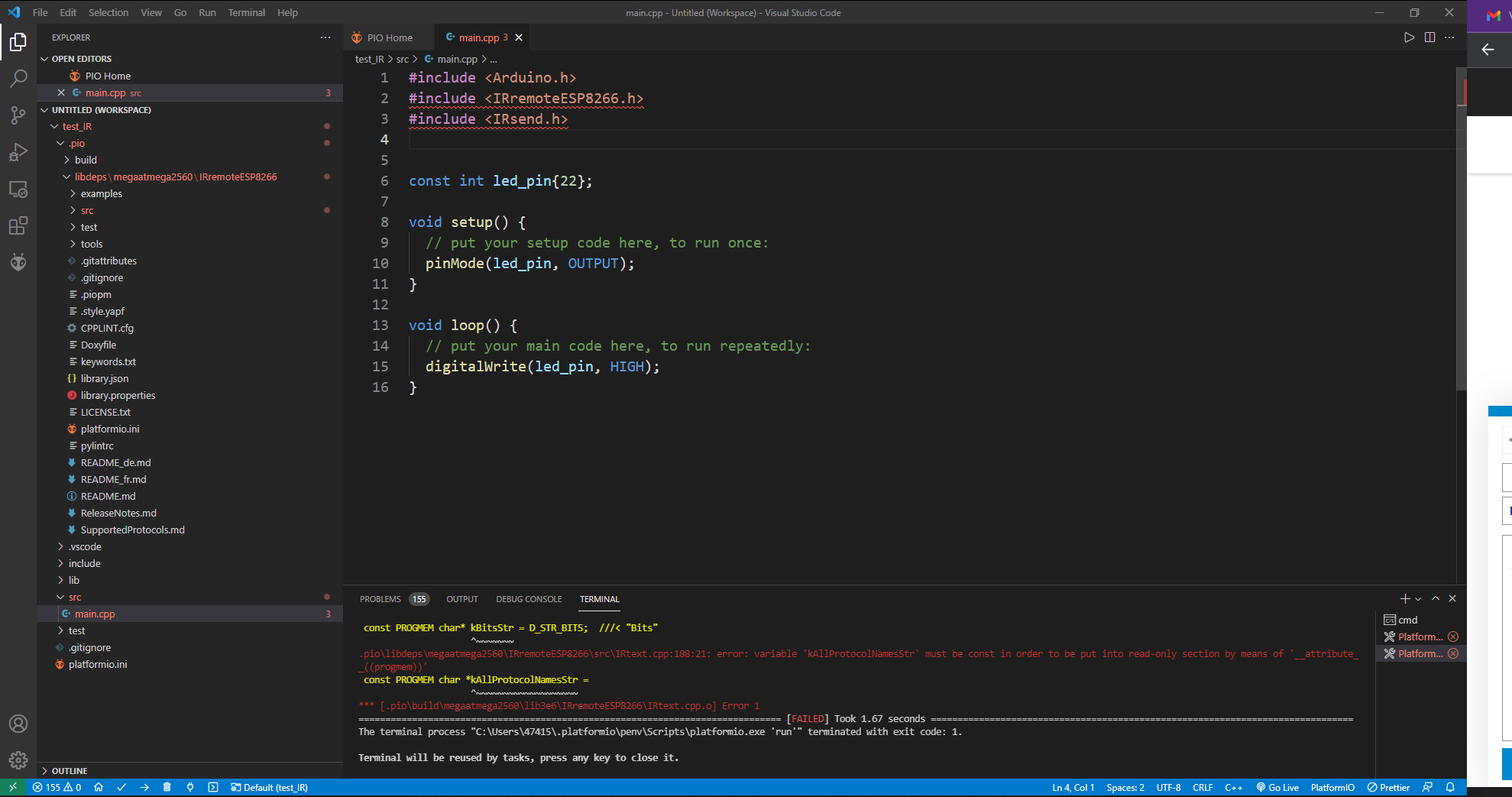Expand the .vscode folder
The height and width of the screenshot is (797, 1512).
point(85,546)
